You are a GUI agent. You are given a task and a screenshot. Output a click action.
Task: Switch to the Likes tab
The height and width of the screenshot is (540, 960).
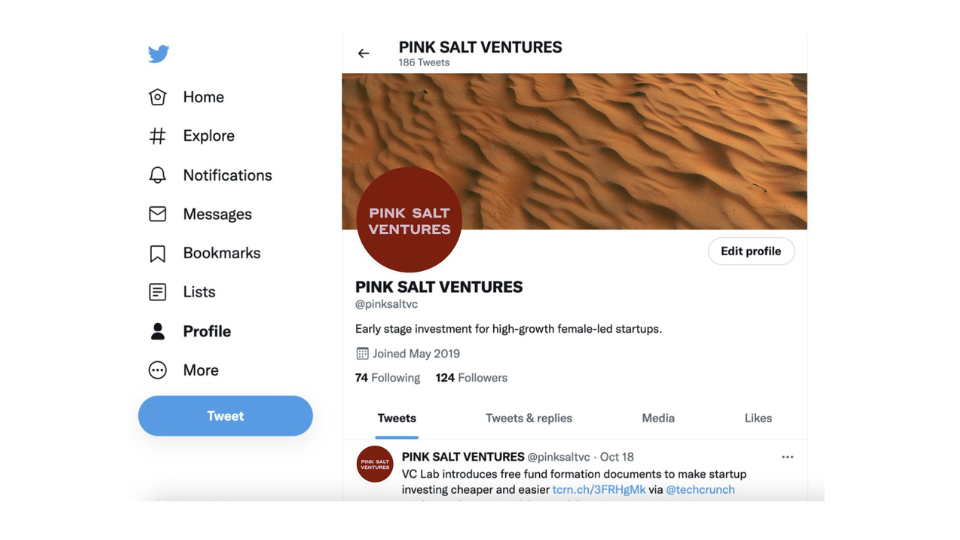click(758, 418)
